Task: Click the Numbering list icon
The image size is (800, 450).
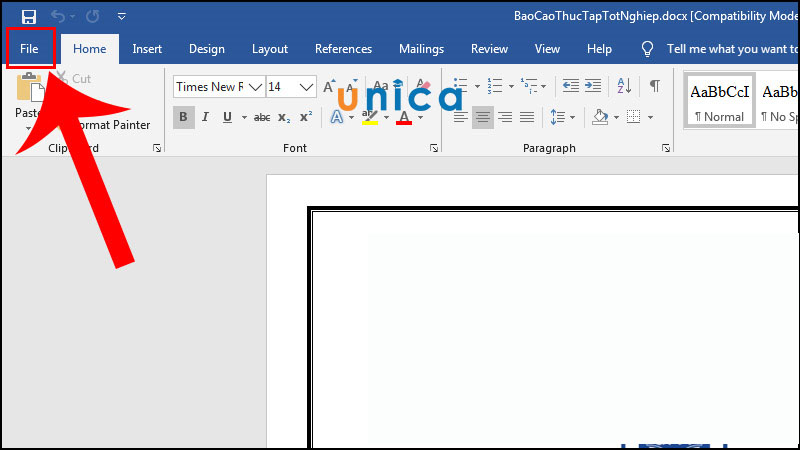Action: click(x=495, y=86)
